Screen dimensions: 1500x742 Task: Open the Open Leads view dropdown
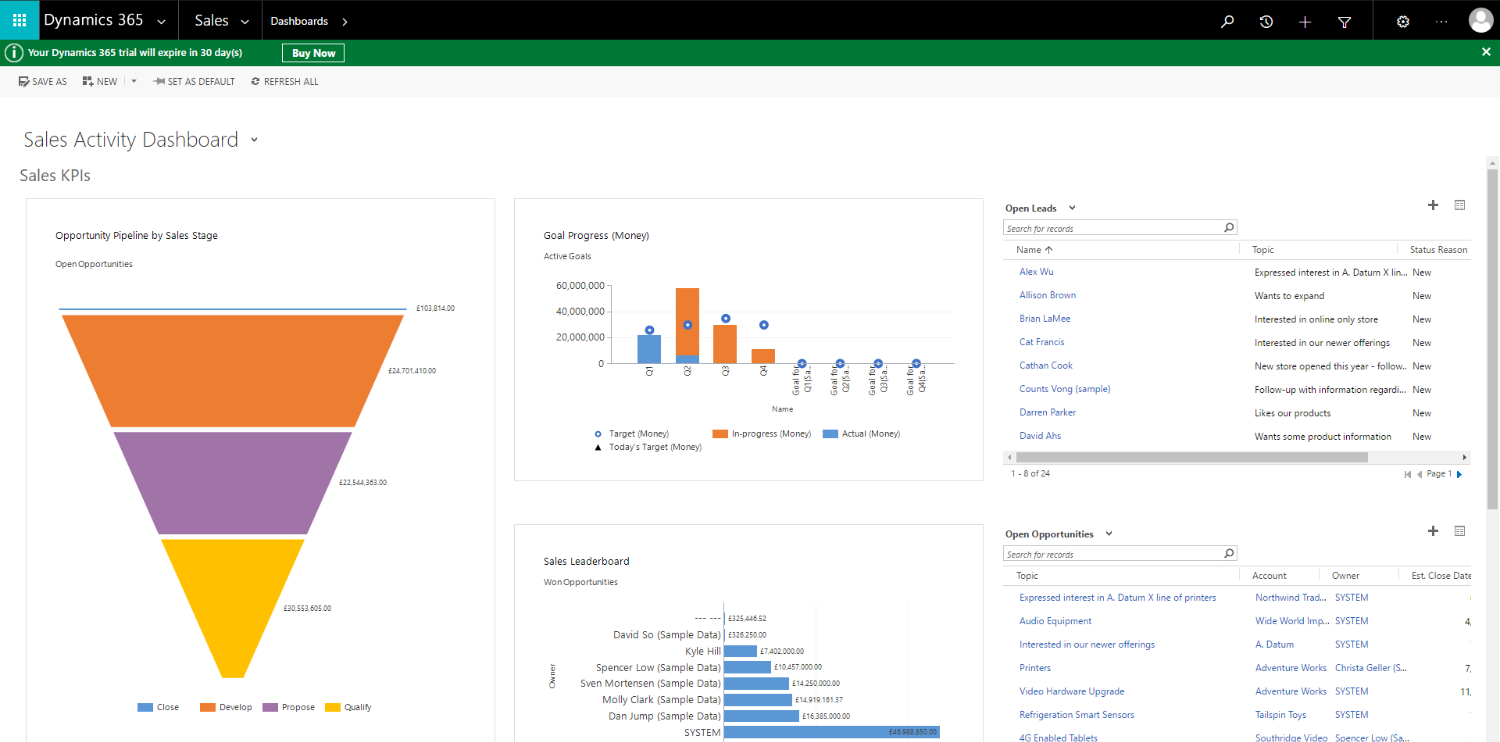pyautogui.click(x=1073, y=208)
